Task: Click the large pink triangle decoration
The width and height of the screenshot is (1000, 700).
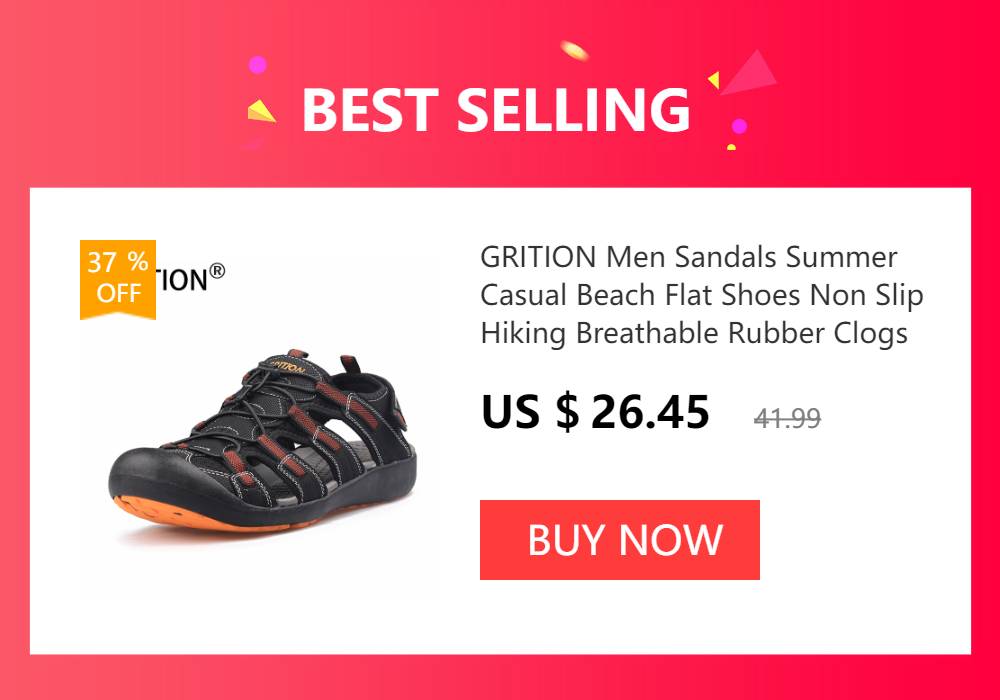Action: 749,73
